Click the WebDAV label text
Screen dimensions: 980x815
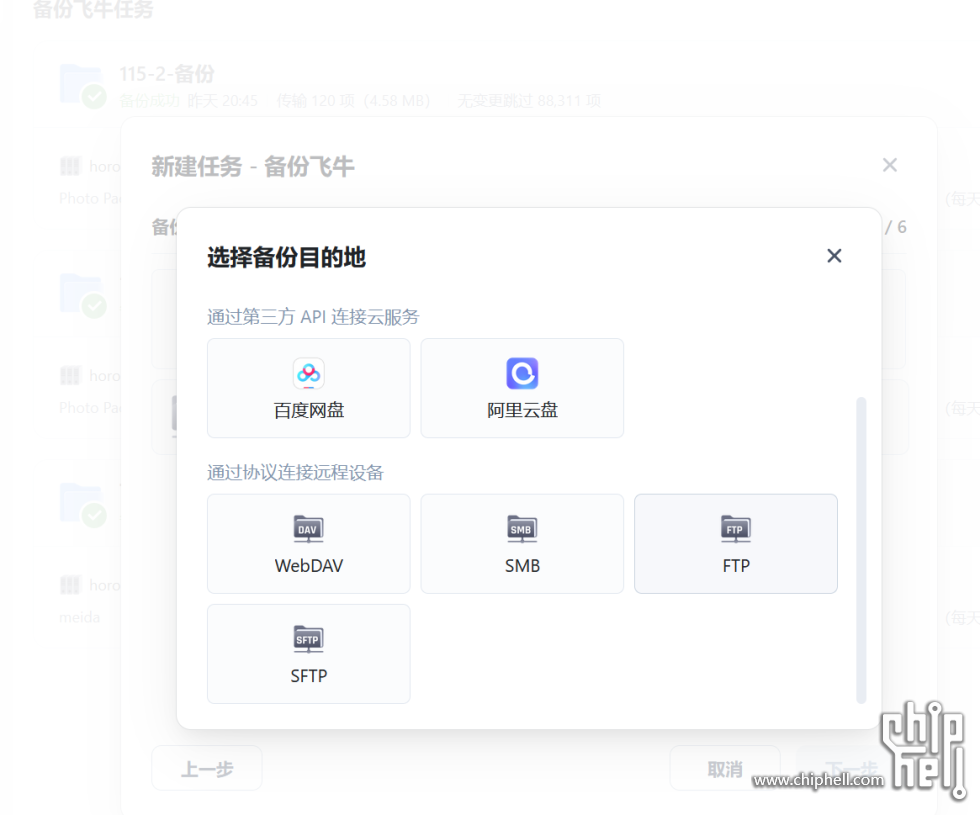pyautogui.click(x=309, y=566)
